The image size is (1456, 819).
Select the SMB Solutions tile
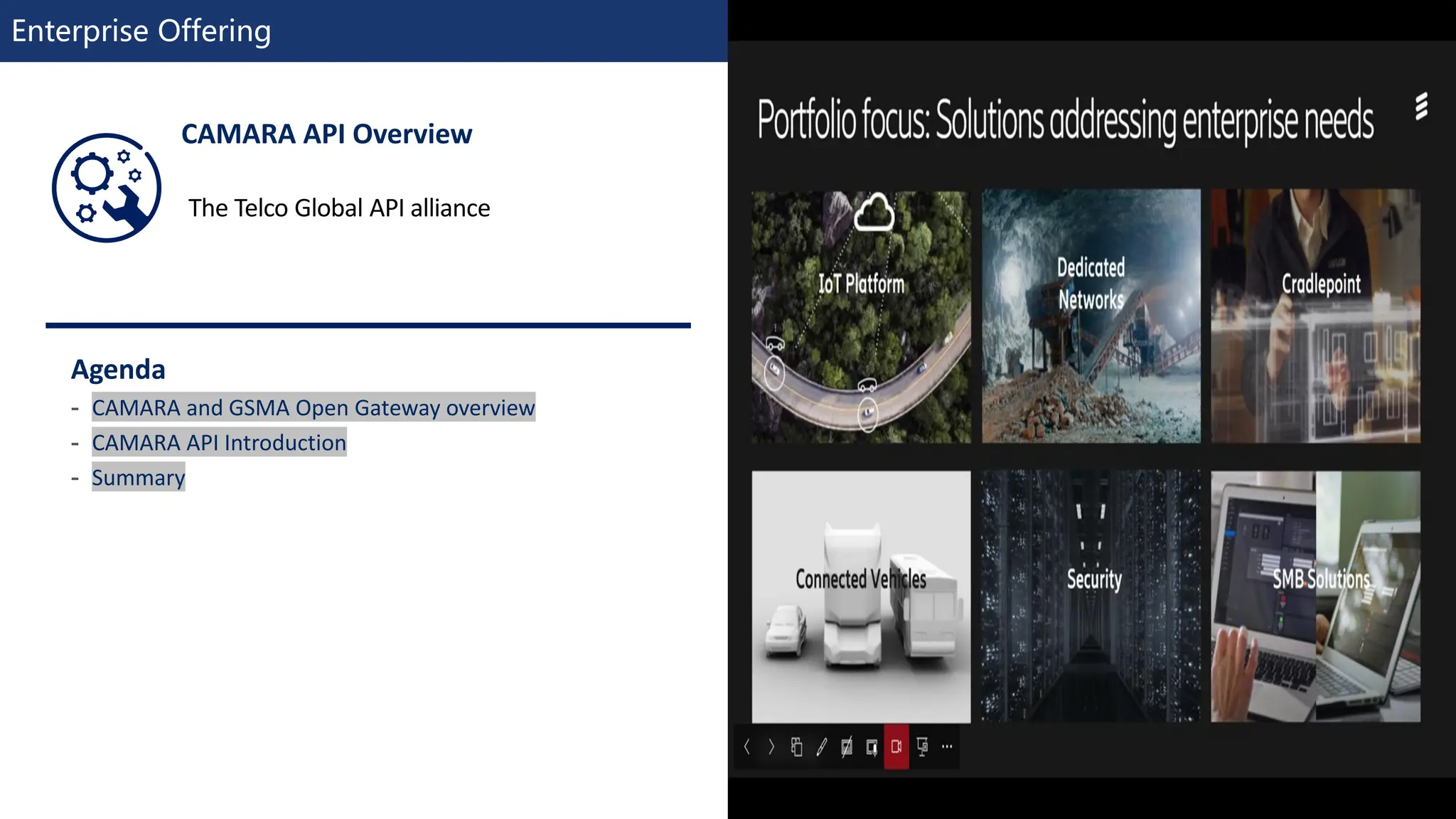[x=1315, y=596]
